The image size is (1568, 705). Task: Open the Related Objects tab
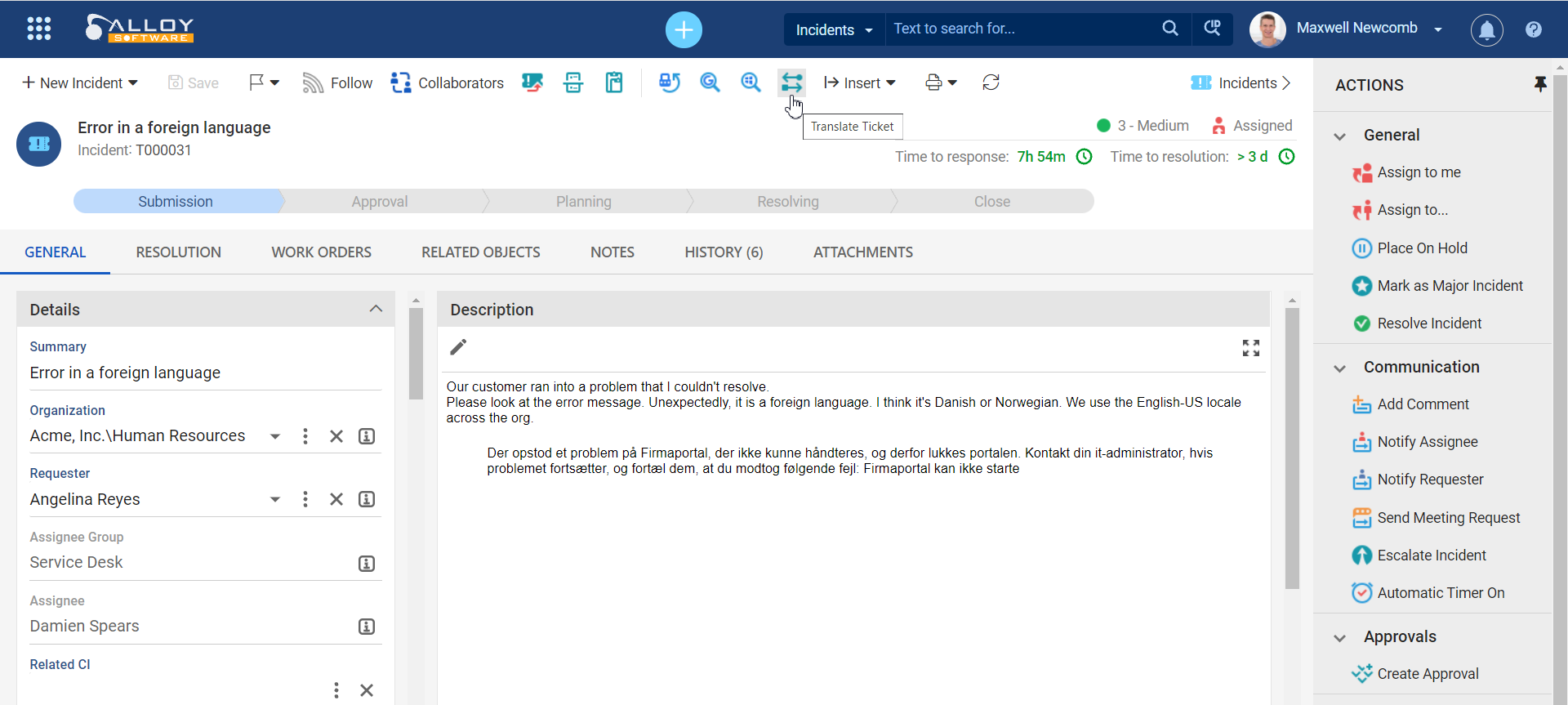[x=480, y=252]
